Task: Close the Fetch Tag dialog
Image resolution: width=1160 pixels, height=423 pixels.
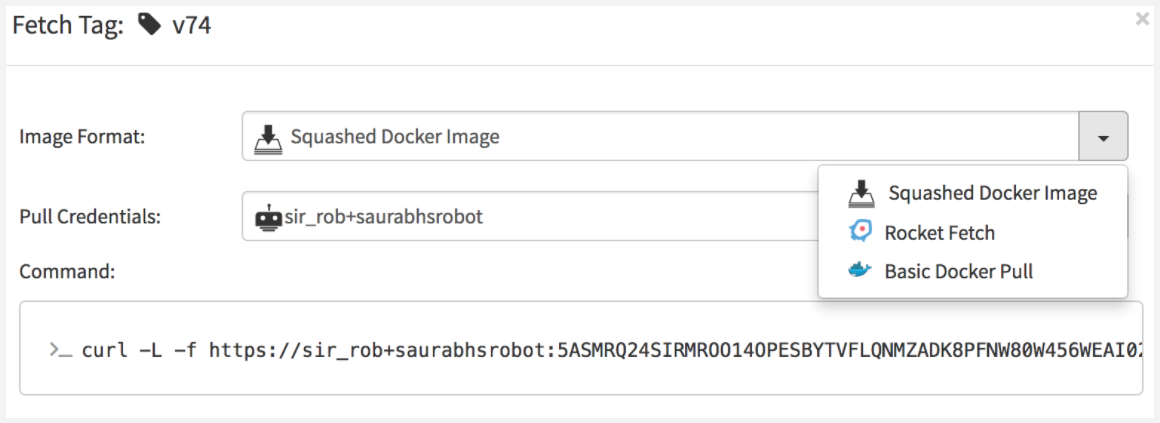Action: (x=1142, y=18)
